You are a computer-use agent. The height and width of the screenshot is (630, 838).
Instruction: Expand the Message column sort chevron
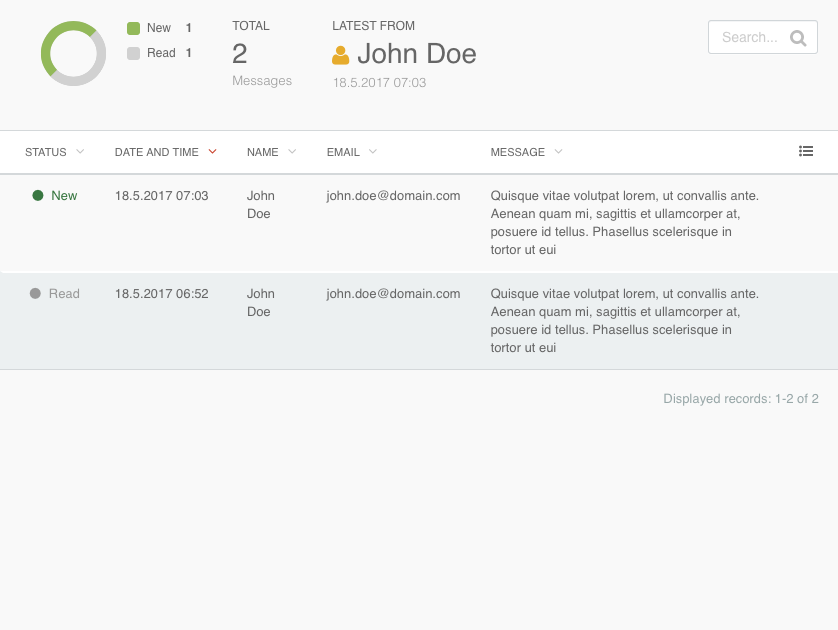pos(558,152)
